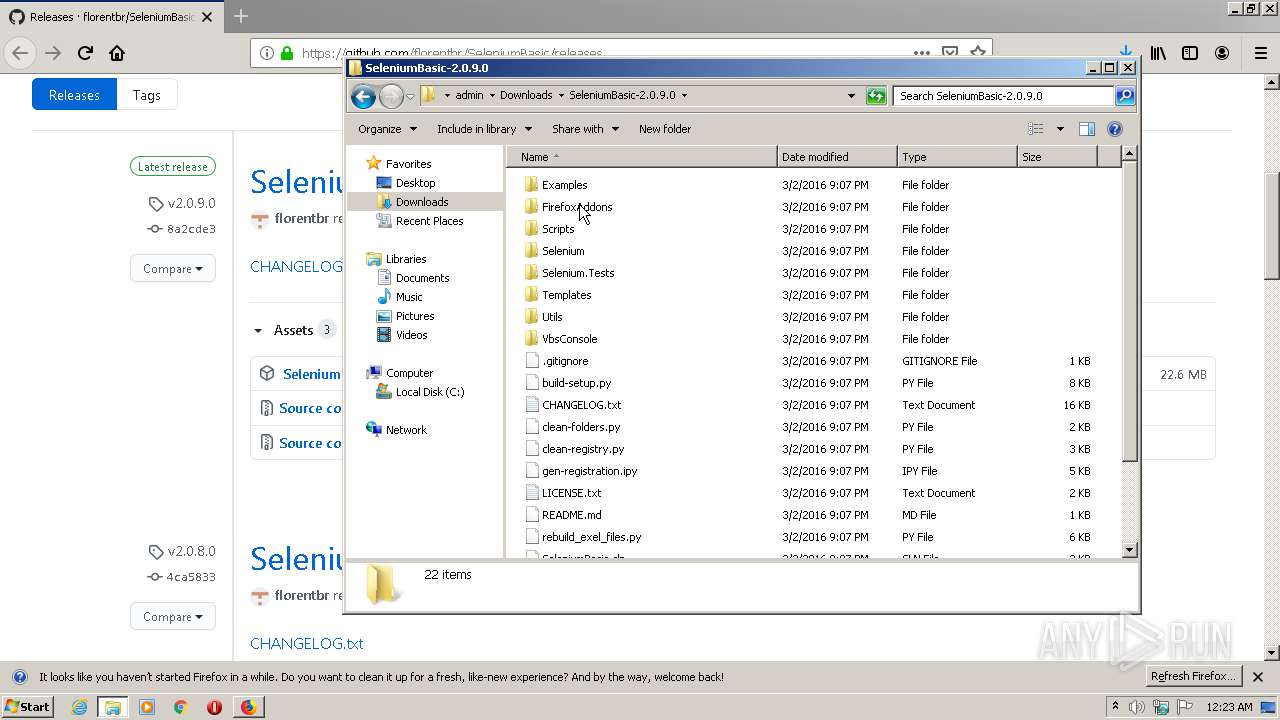Click the Explorer search magnifier icon
The width and height of the screenshot is (1280, 720).
(x=1125, y=96)
